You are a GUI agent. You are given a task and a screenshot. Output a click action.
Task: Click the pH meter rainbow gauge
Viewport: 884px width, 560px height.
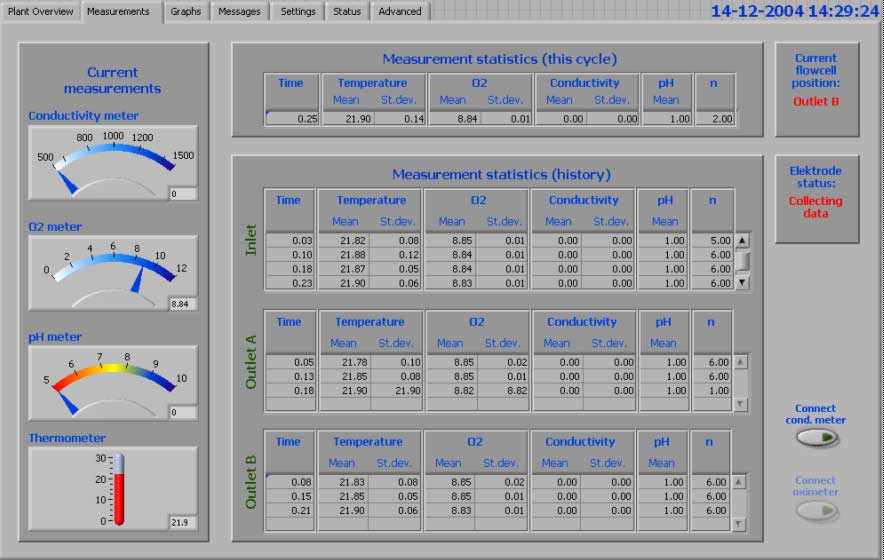click(112, 380)
